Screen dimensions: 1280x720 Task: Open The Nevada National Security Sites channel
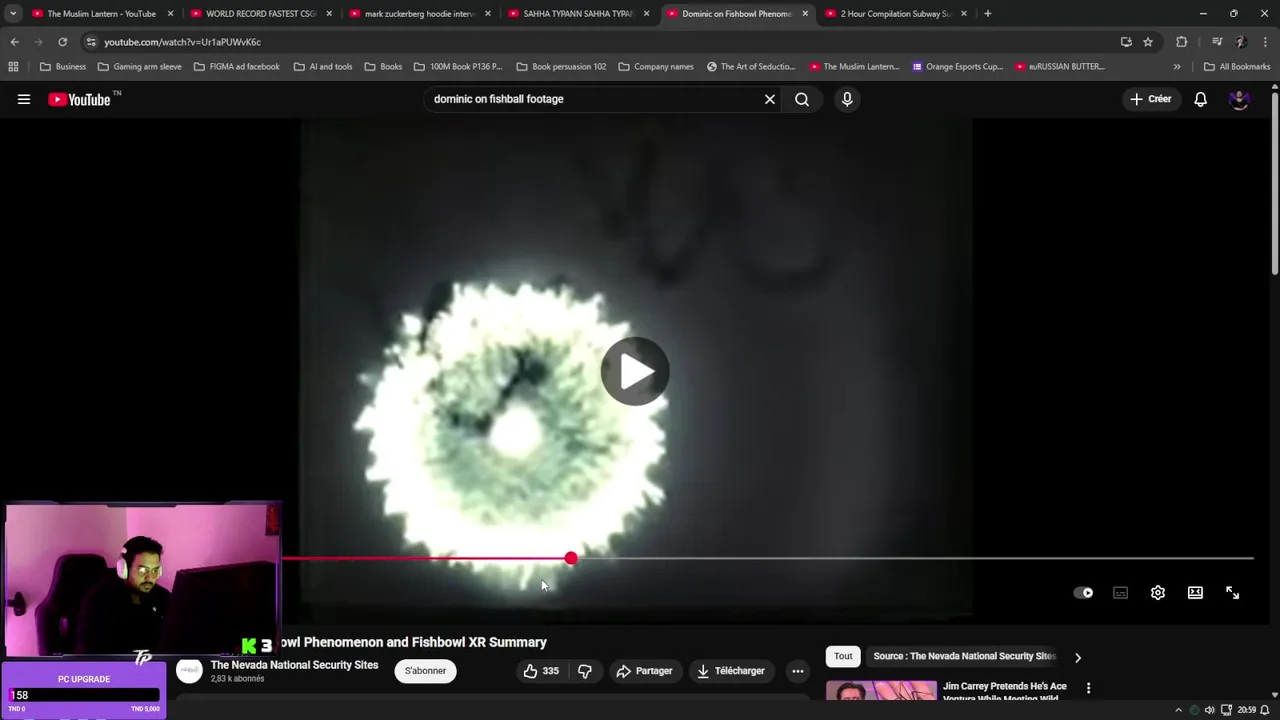(294, 665)
